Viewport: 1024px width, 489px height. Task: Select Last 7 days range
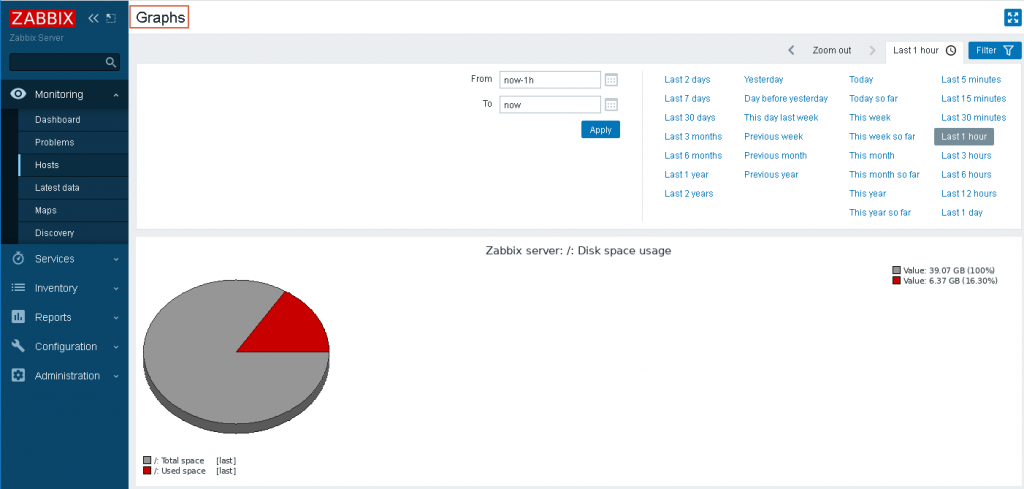point(687,99)
